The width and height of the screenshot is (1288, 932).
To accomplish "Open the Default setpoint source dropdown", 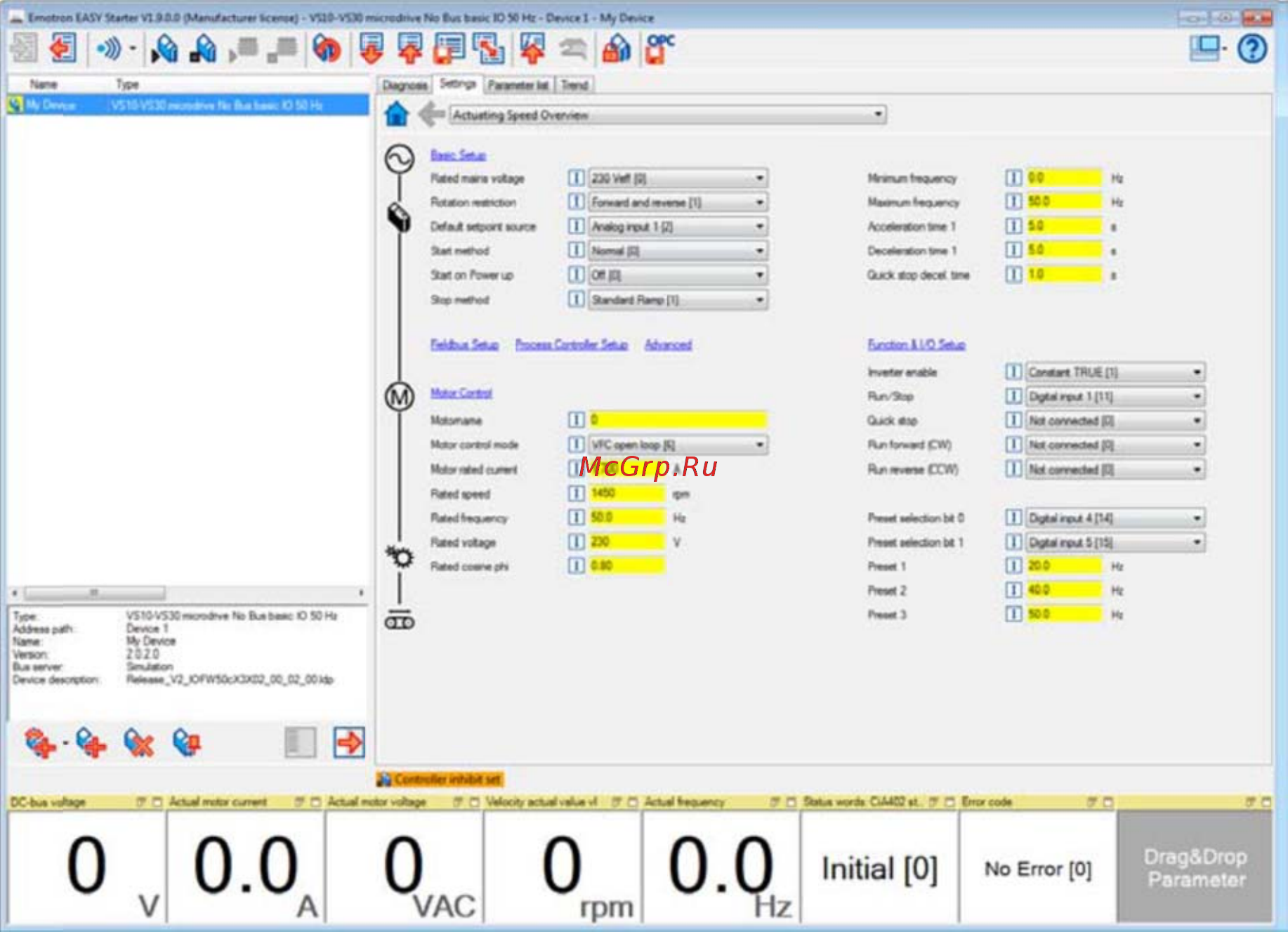I will click(x=678, y=226).
